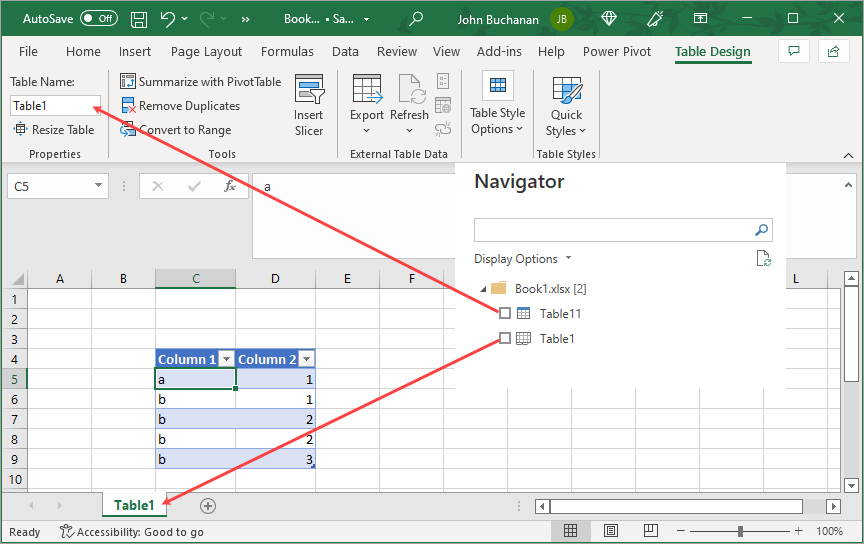Viewport: 864px width, 544px height.
Task: Open the Review tab
Action: [x=397, y=51]
